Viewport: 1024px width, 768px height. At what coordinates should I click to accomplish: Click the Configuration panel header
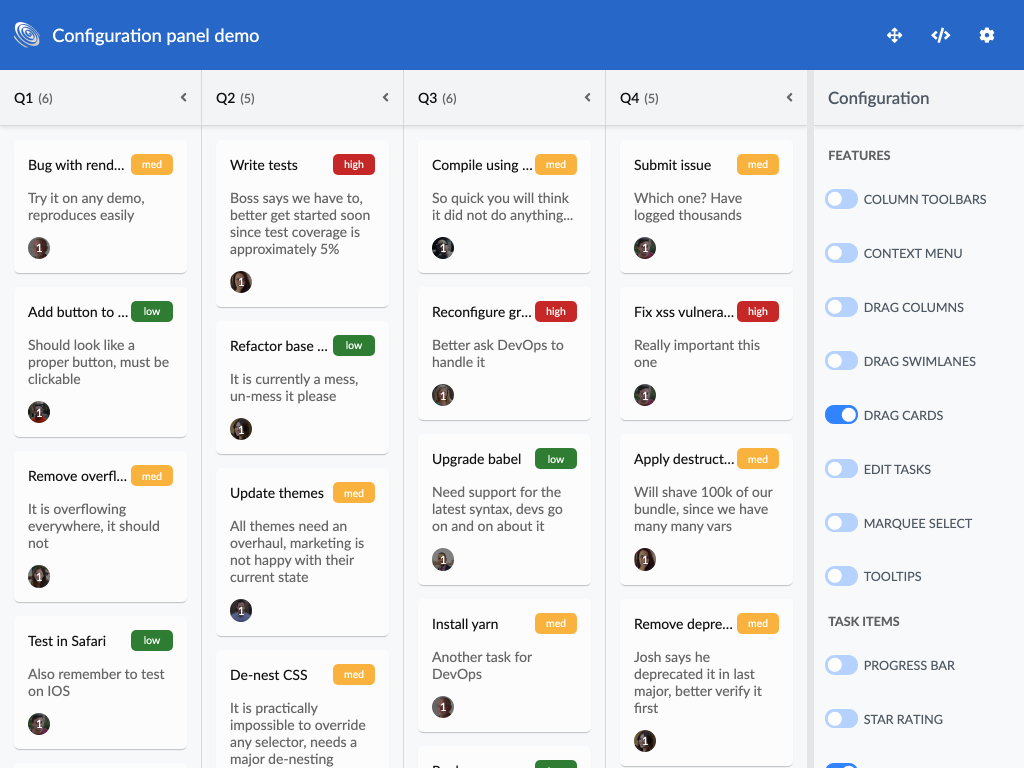click(x=878, y=98)
